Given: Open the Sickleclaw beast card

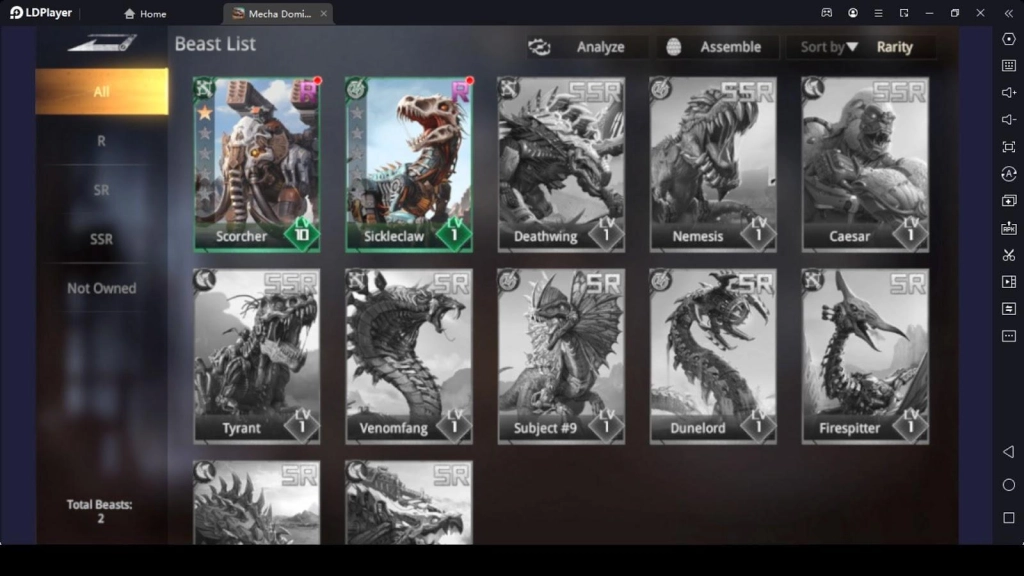Looking at the screenshot, I should pos(409,165).
